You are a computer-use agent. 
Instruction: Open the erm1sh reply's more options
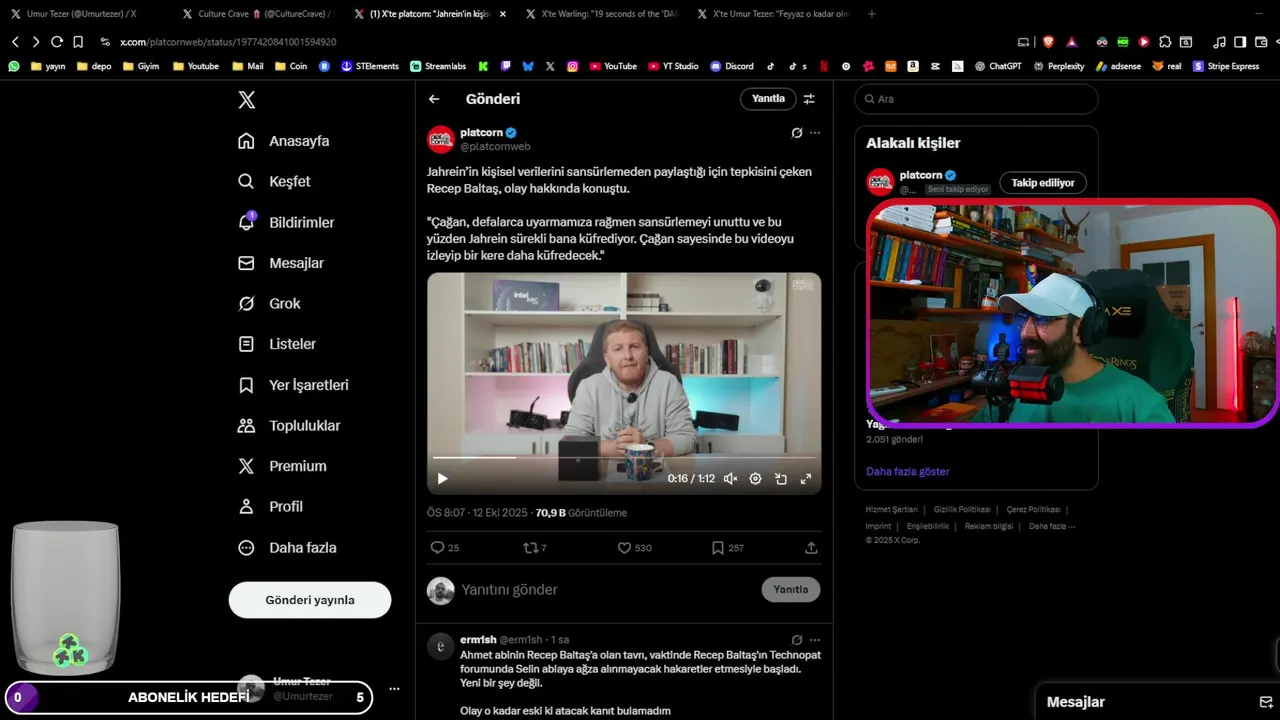coord(815,640)
